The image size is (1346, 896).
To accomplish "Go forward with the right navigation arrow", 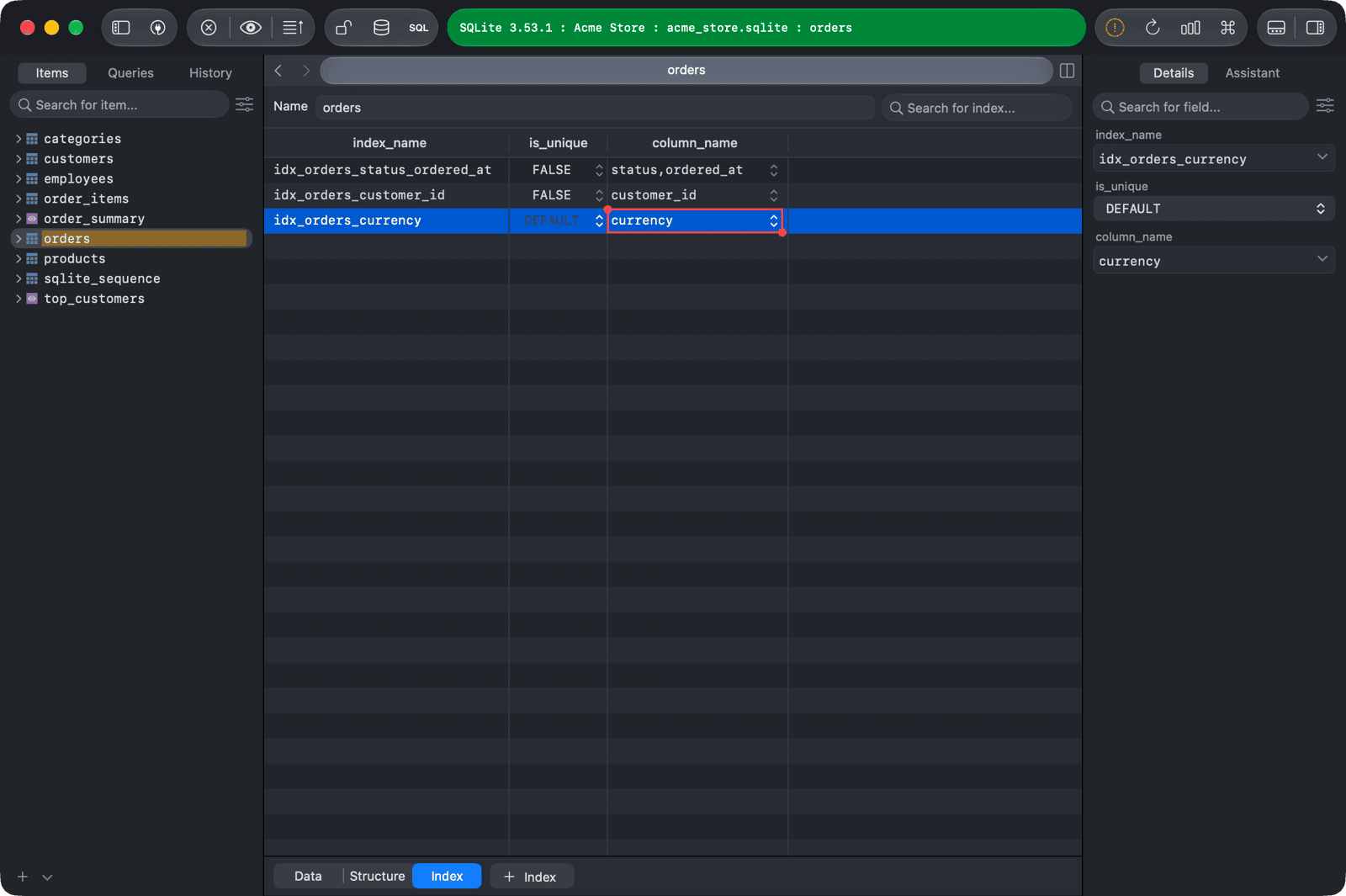I will pyautogui.click(x=305, y=71).
